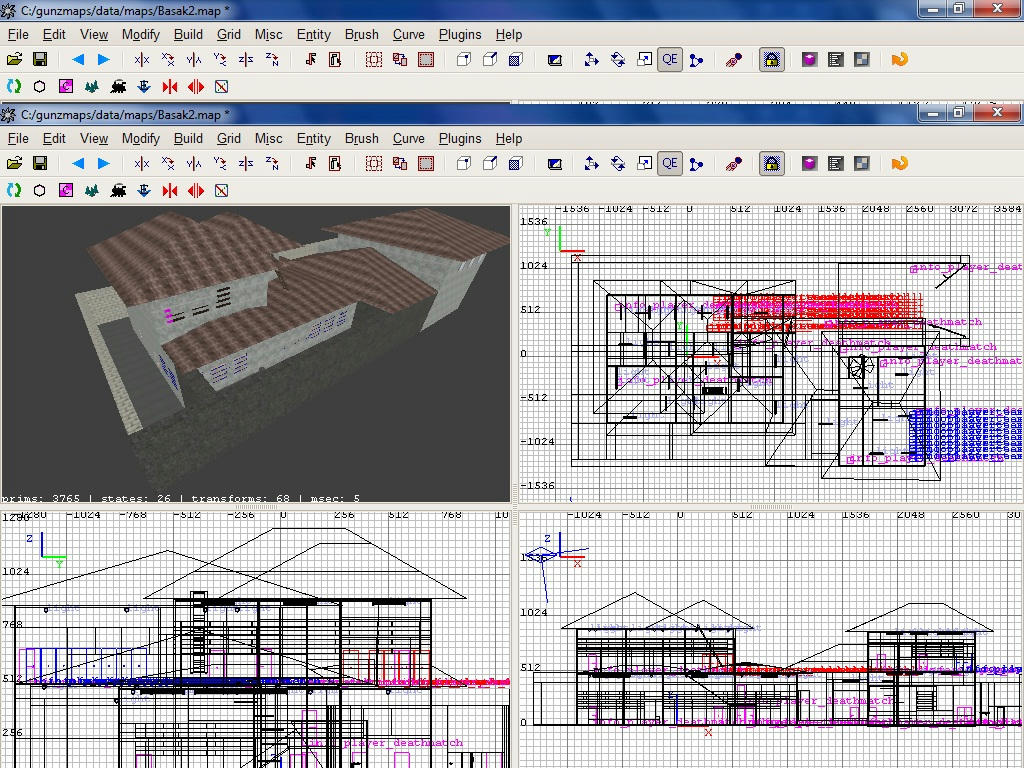The width and height of the screenshot is (1024, 768).
Task: Toggle the QE resize tool in lower window
Action: tap(669, 163)
